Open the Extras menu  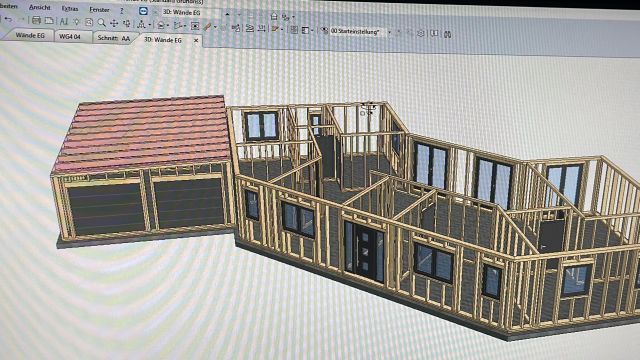pyautogui.click(x=70, y=8)
